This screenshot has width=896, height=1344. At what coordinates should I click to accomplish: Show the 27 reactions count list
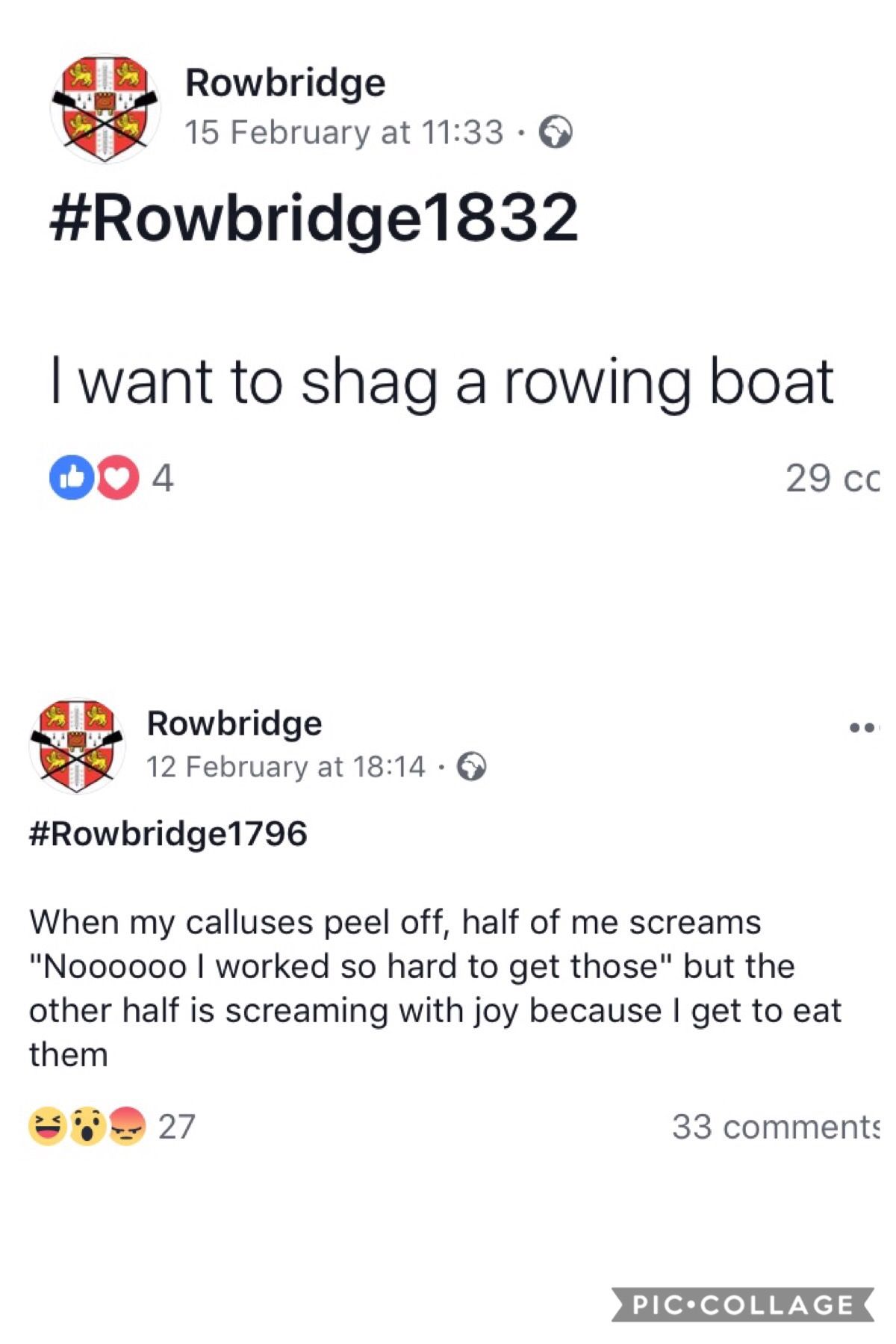tap(177, 1127)
